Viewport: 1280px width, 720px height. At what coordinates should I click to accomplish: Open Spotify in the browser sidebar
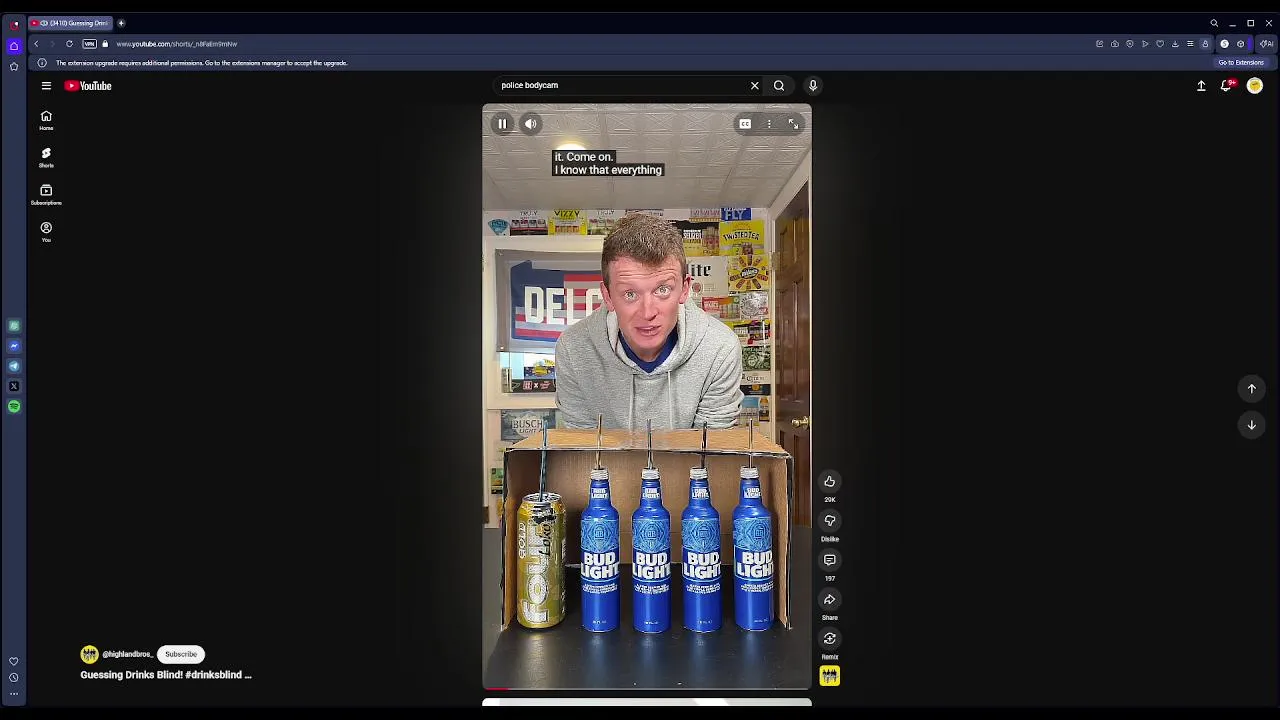pyautogui.click(x=14, y=407)
